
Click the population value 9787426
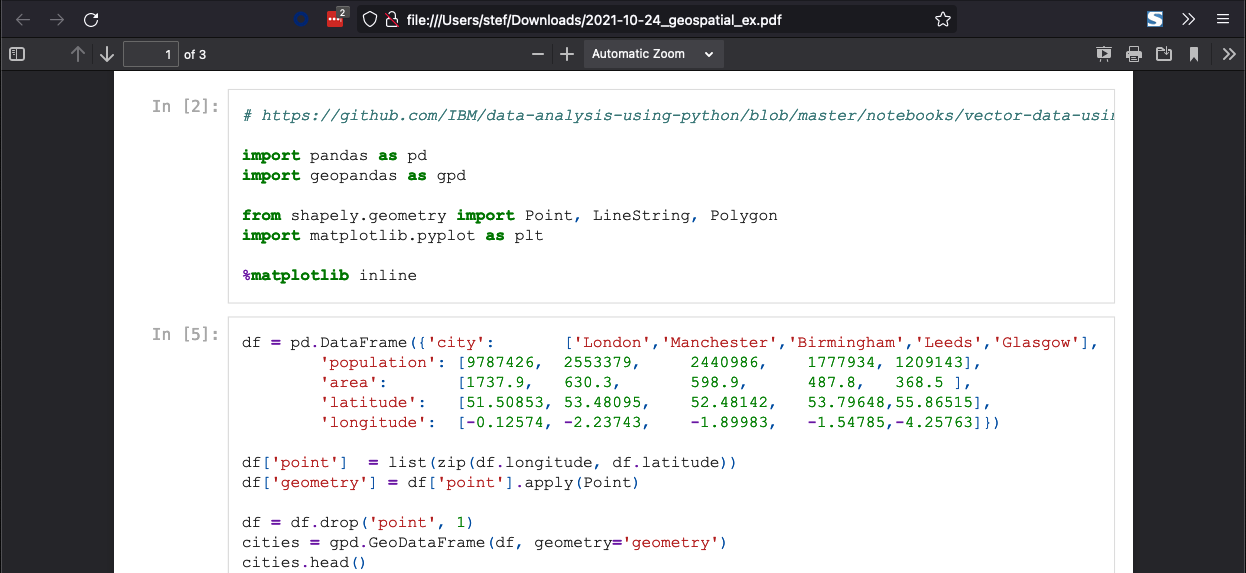tap(501, 363)
